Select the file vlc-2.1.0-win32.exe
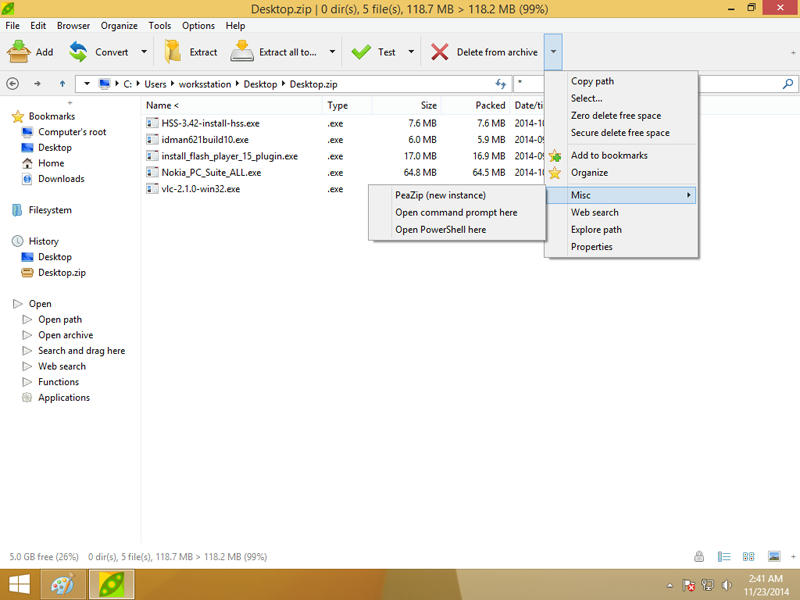The height and width of the screenshot is (600, 800). [x=201, y=189]
